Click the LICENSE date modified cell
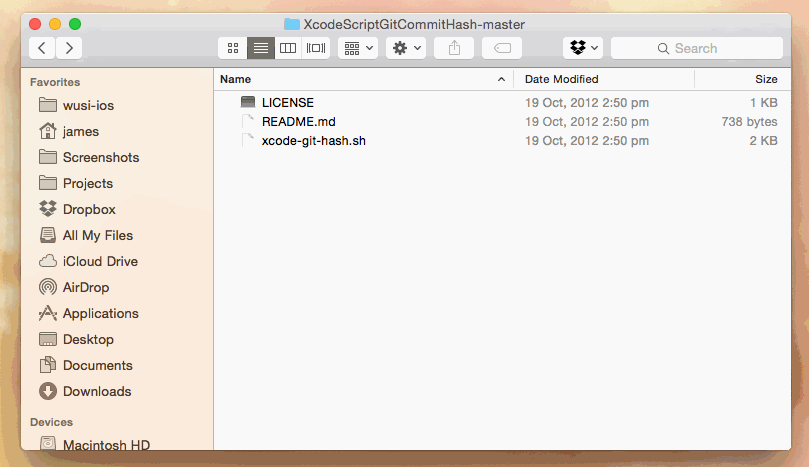Image resolution: width=809 pixels, height=467 pixels. pyautogui.click(x=587, y=103)
